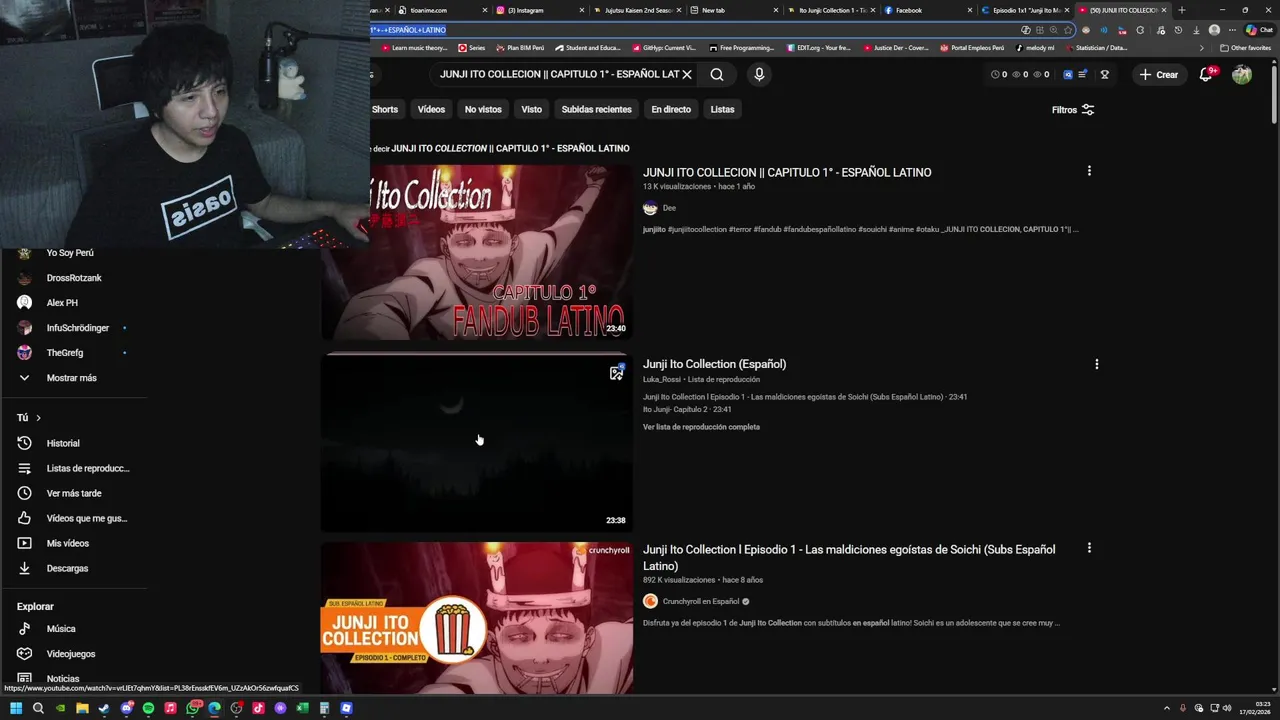The width and height of the screenshot is (1280, 720).
Task: Open Listas de reproducción in the sidebar
Action: (x=73, y=468)
